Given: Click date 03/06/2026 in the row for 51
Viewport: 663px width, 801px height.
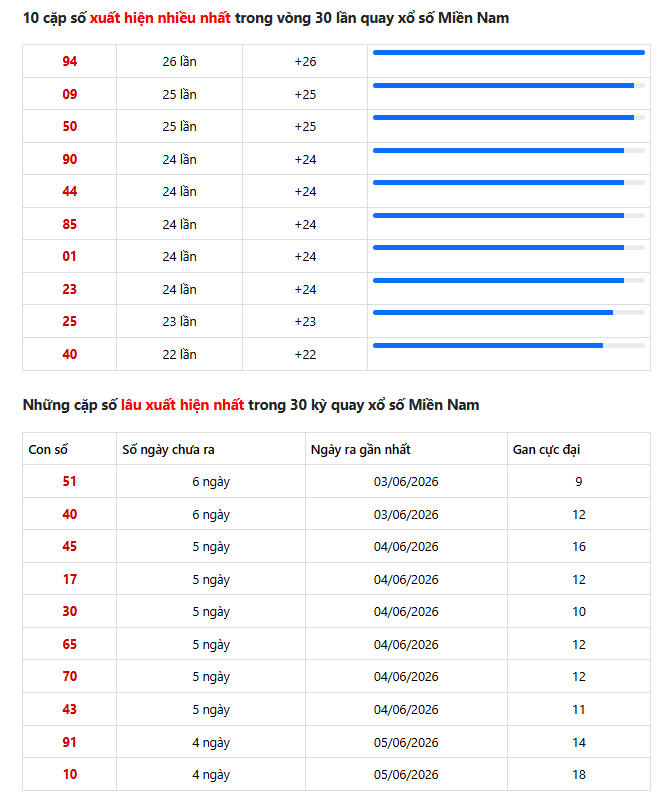Looking at the screenshot, I should [x=406, y=481].
